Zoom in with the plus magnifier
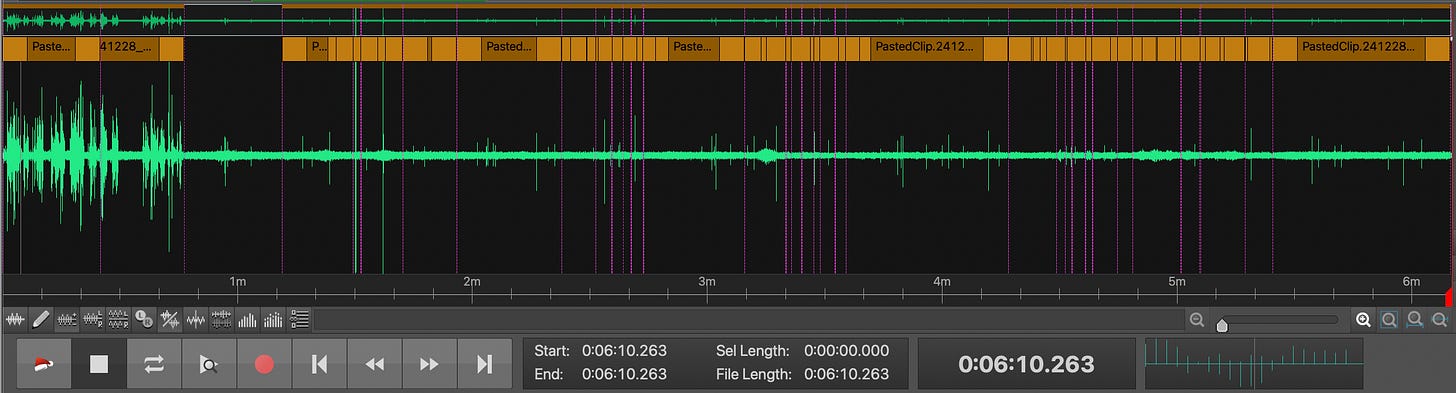This screenshot has width=1456, height=393. coord(1362,320)
